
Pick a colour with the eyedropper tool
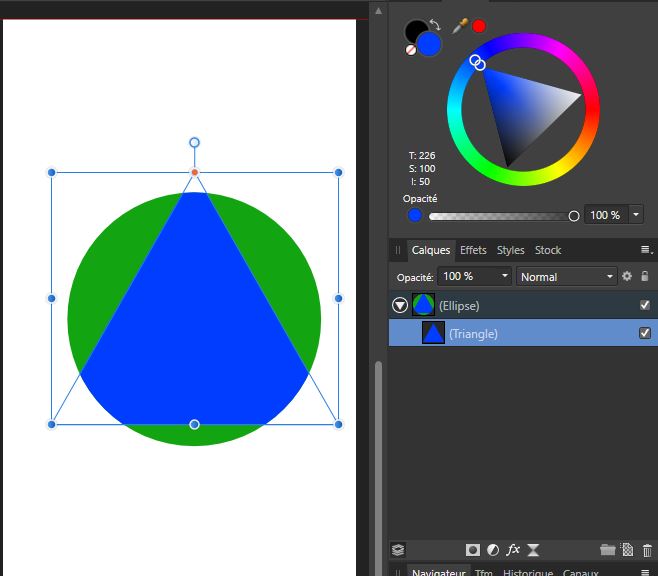(460, 26)
